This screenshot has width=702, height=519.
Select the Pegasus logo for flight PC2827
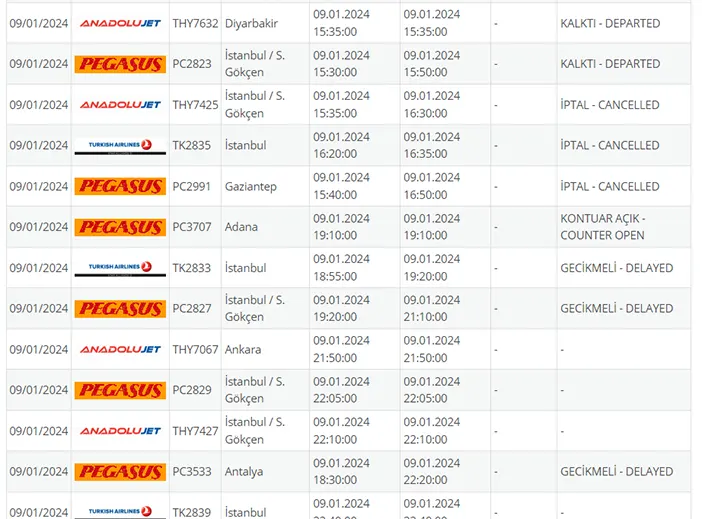coord(120,309)
